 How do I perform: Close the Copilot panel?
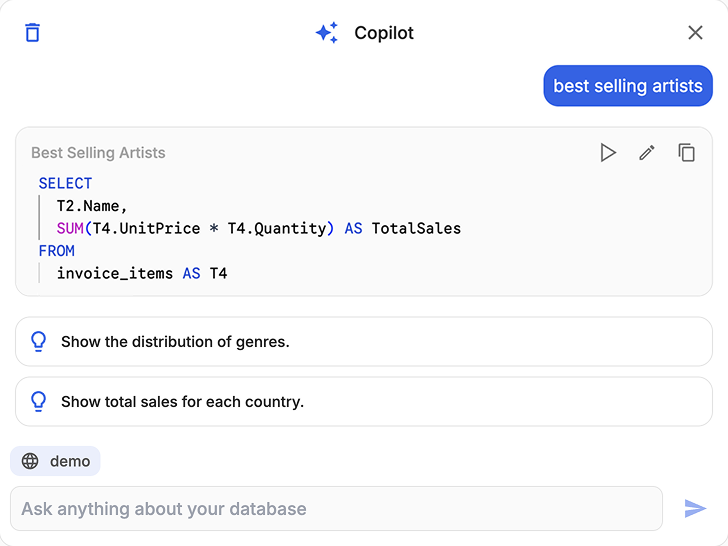click(x=695, y=33)
